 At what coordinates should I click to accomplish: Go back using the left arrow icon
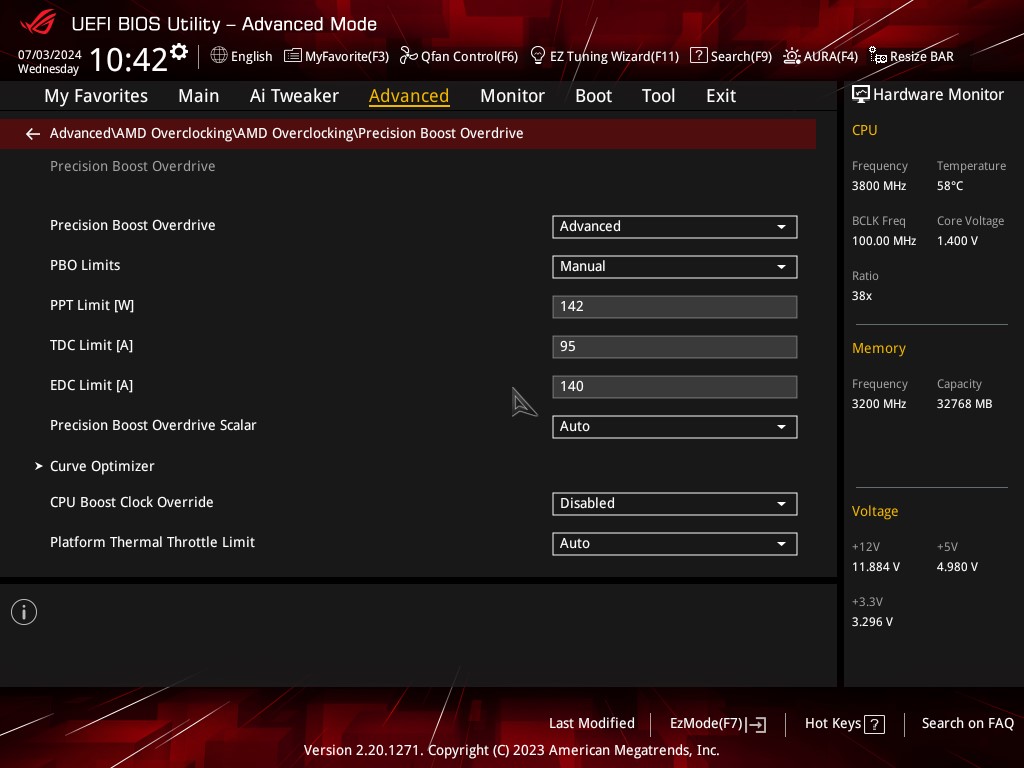point(33,134)
